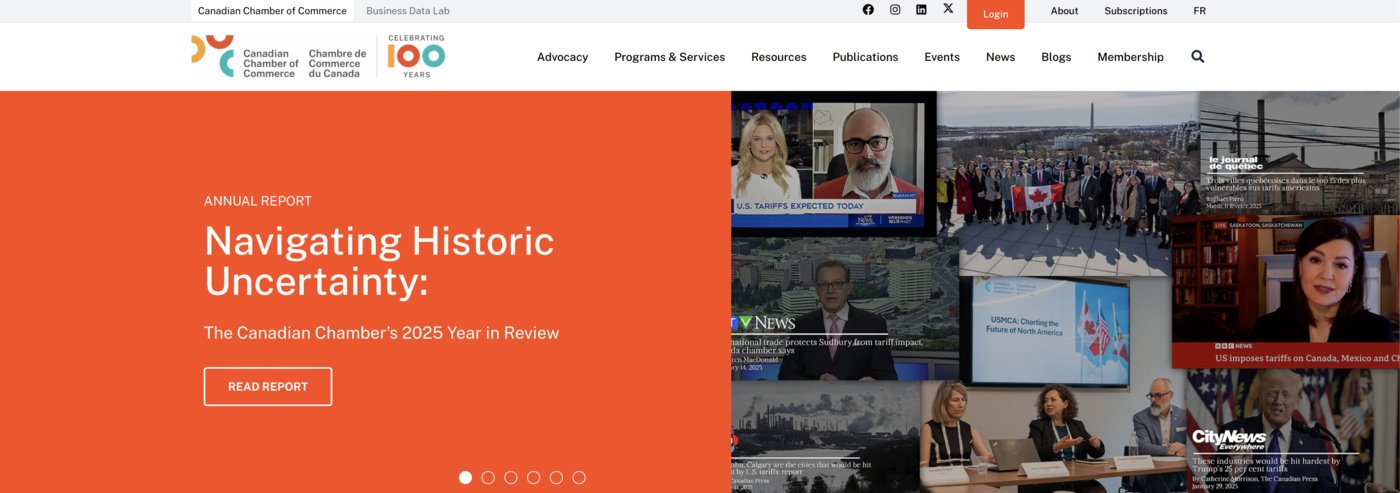Select the sixth carousel slide dot
1400x493 pixels.
[x=579, y=478]
